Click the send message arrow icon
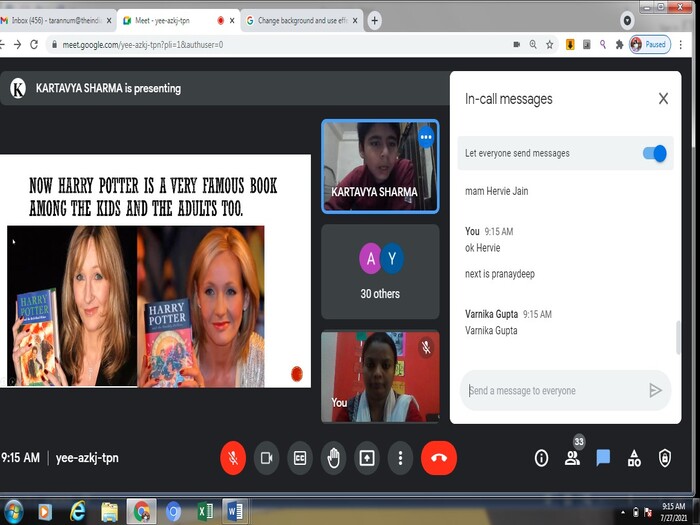 pos(655,391)
